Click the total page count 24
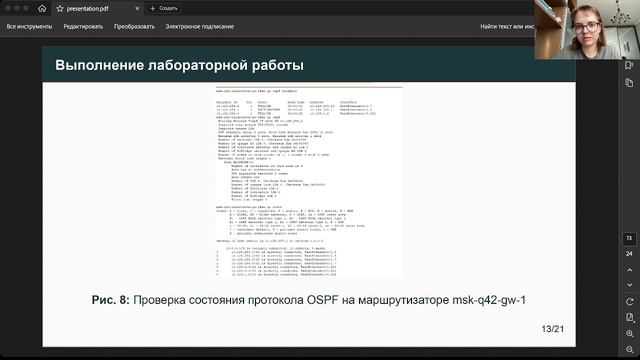Viewport: 640px width, 360px height. point(629,254)
